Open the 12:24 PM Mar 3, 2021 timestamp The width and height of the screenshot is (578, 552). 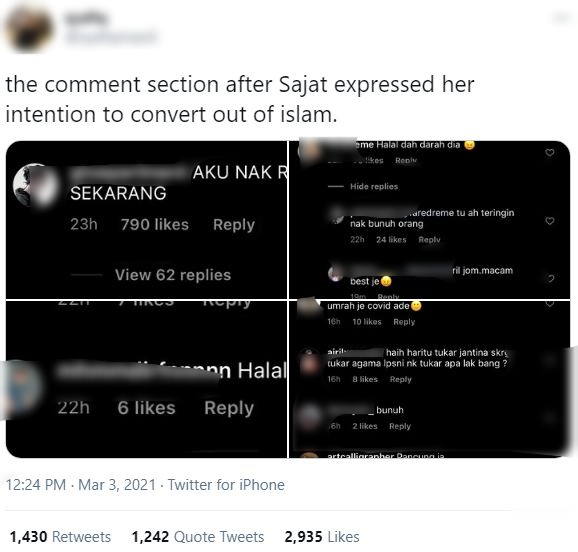coord(81,485)
